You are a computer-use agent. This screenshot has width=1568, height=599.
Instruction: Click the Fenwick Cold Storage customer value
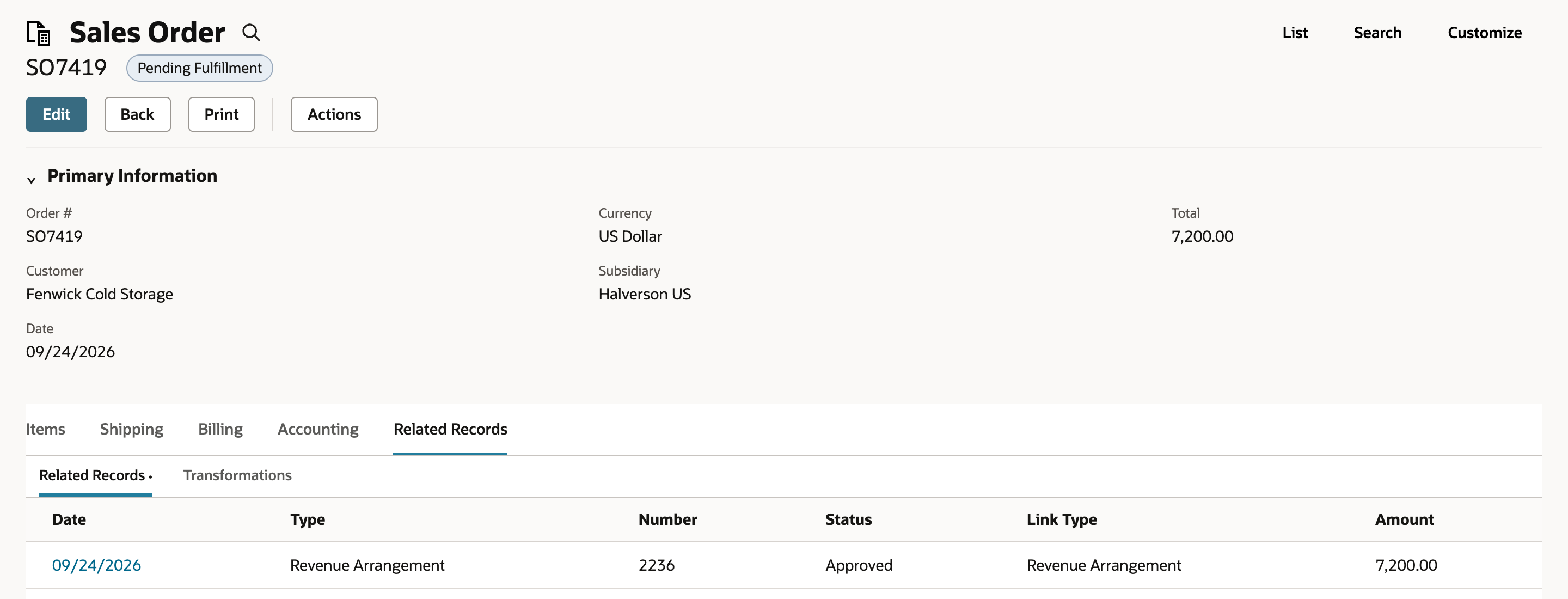[x=99, y=294]
